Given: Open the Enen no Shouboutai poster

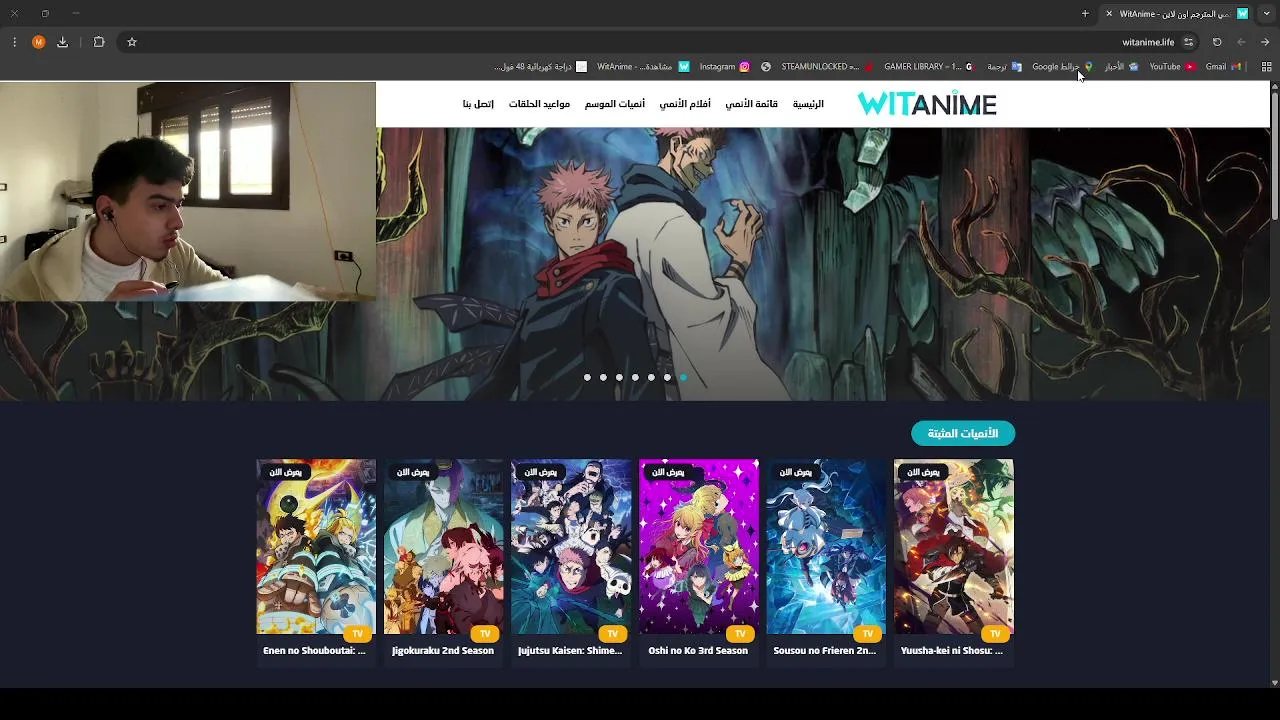Looking at the screenshot, I should click(x=316, y=547).
